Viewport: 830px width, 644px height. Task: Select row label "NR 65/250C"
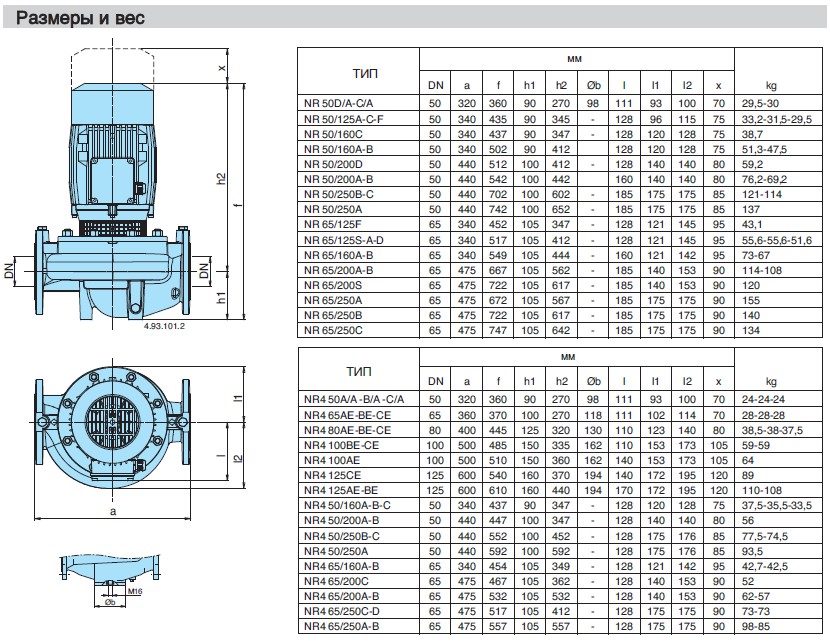(x=333, y=331)
